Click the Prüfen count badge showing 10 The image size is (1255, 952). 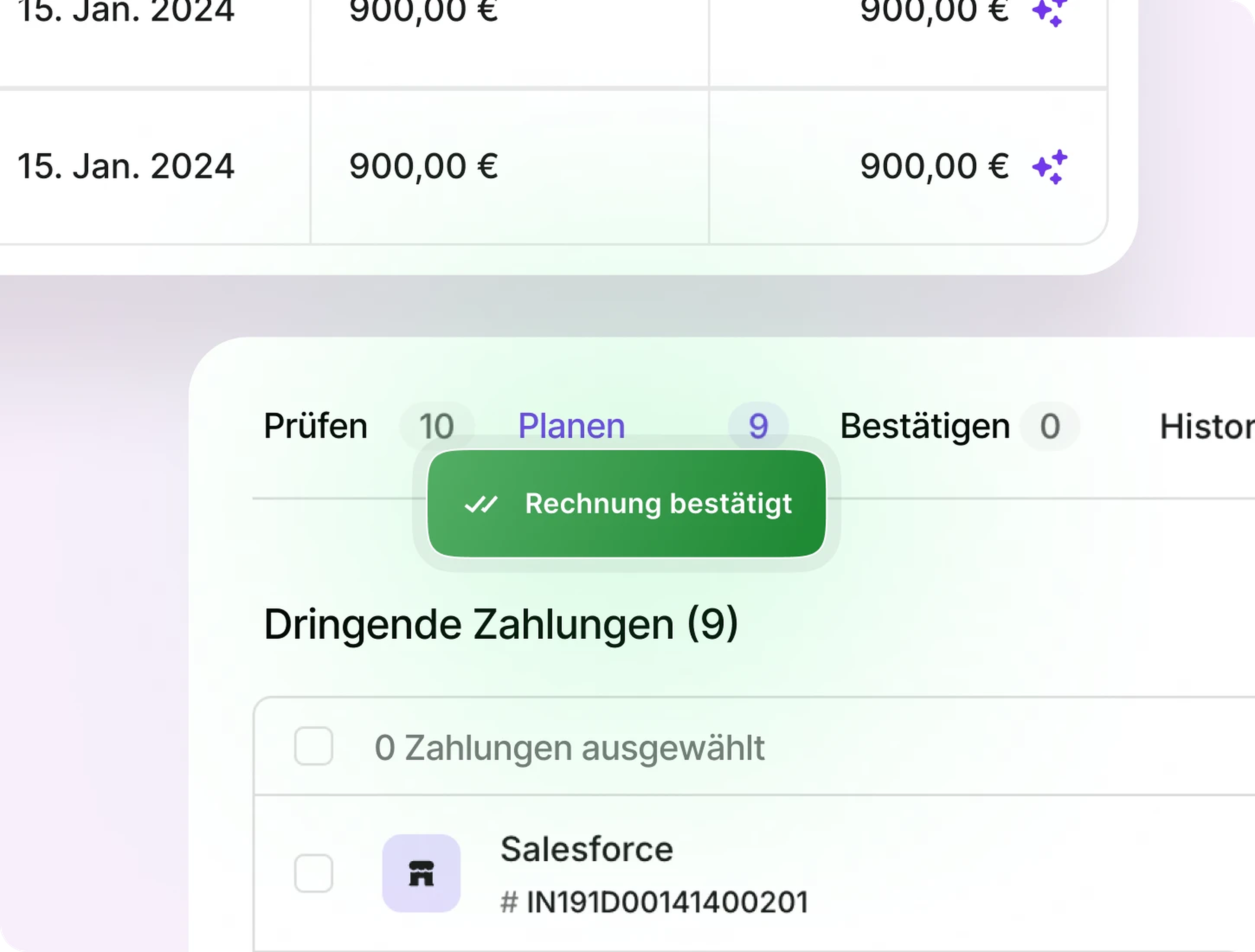tap(436, 425)
